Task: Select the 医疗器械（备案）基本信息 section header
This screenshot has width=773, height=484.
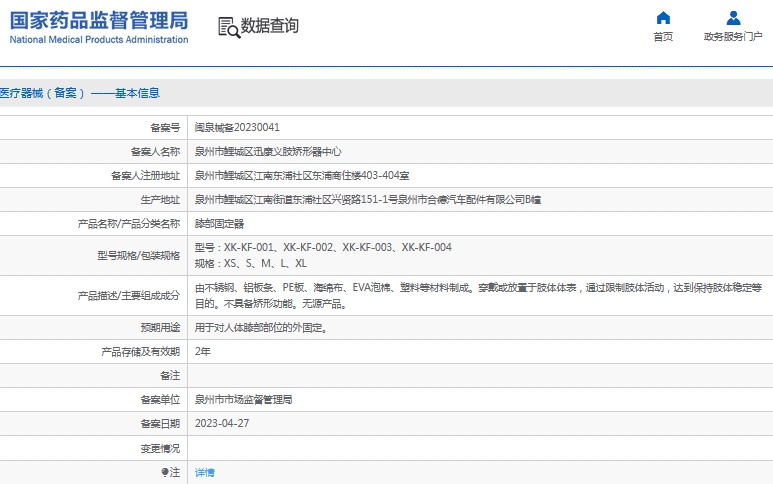Action: (x=80, y=93)
